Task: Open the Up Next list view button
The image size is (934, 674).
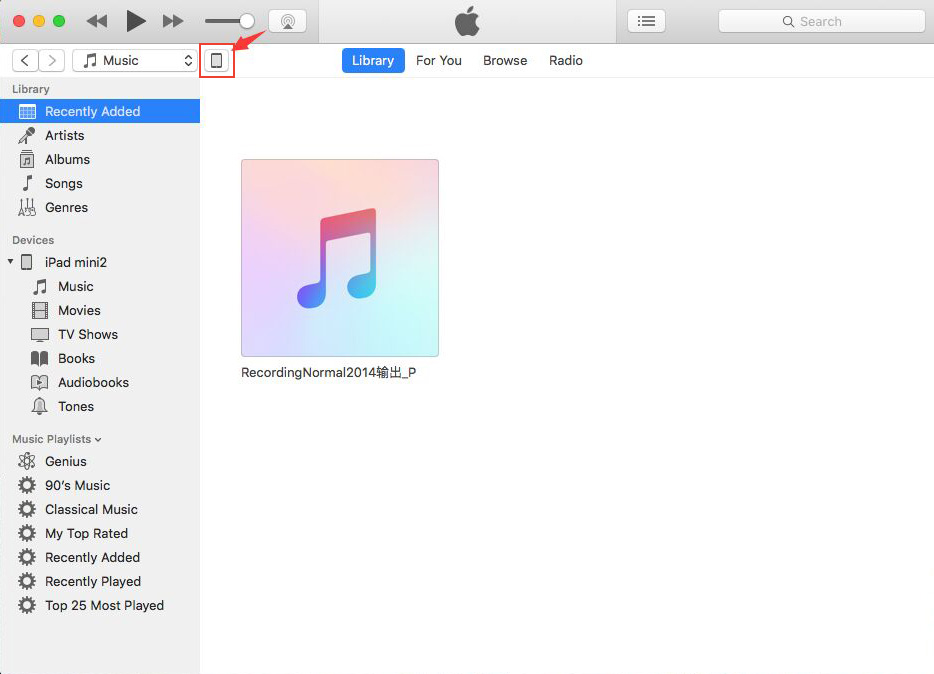Action: tap(646, 21)
